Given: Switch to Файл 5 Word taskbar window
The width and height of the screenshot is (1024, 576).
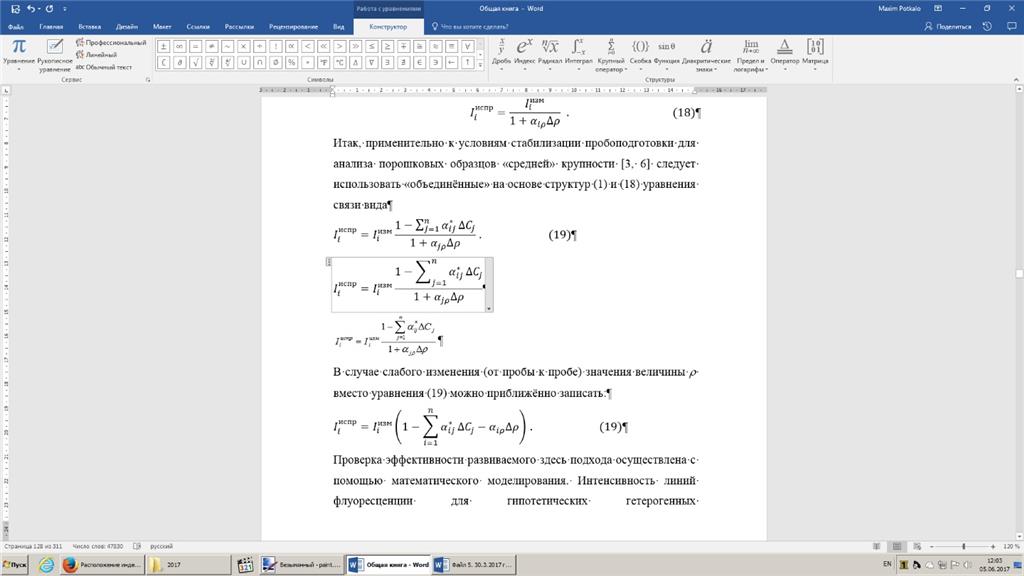Looking at the screenshot, I should point(475,565).
